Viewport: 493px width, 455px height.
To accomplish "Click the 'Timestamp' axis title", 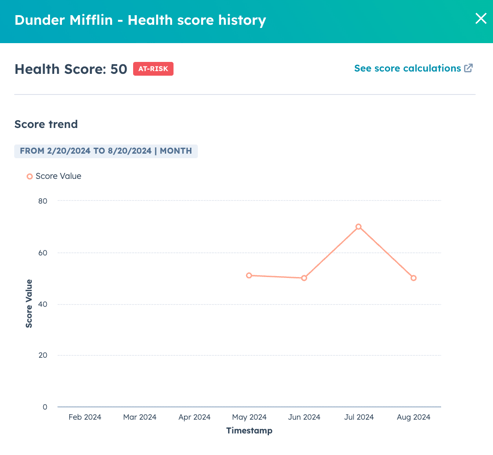I will tap(249, 431).
